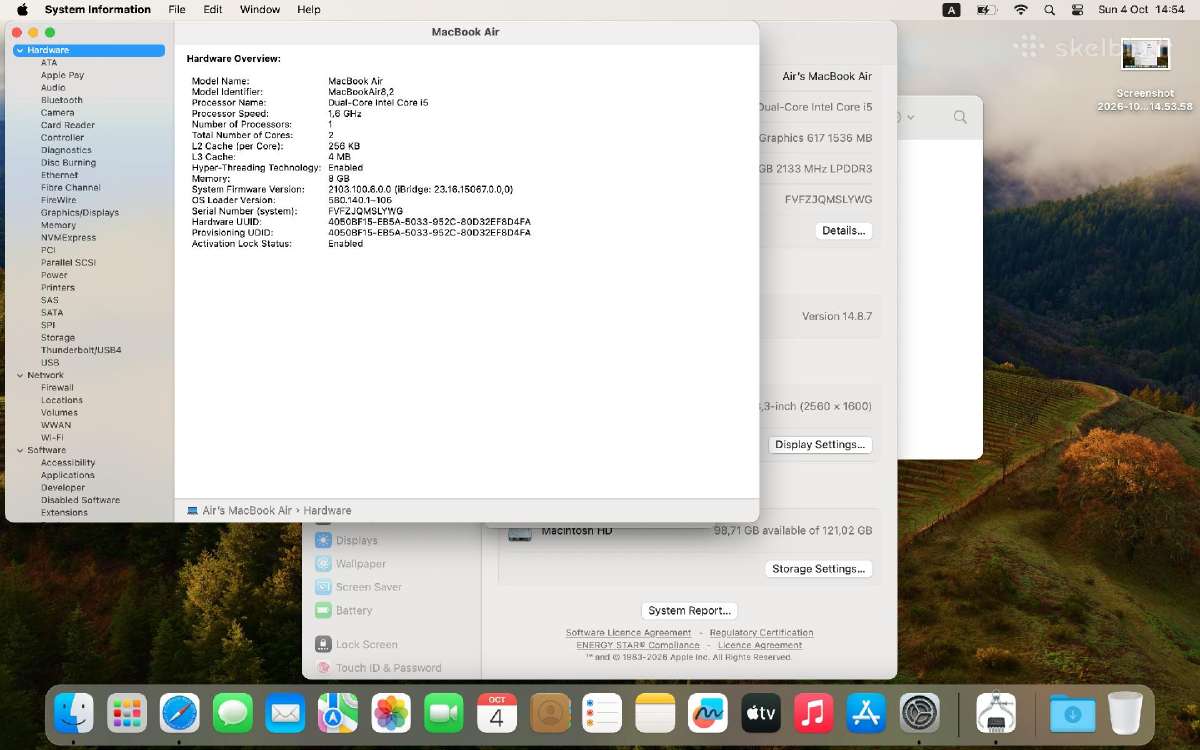Open the System Information app menu
The image size is (1200, 750).
coord(98,9)
